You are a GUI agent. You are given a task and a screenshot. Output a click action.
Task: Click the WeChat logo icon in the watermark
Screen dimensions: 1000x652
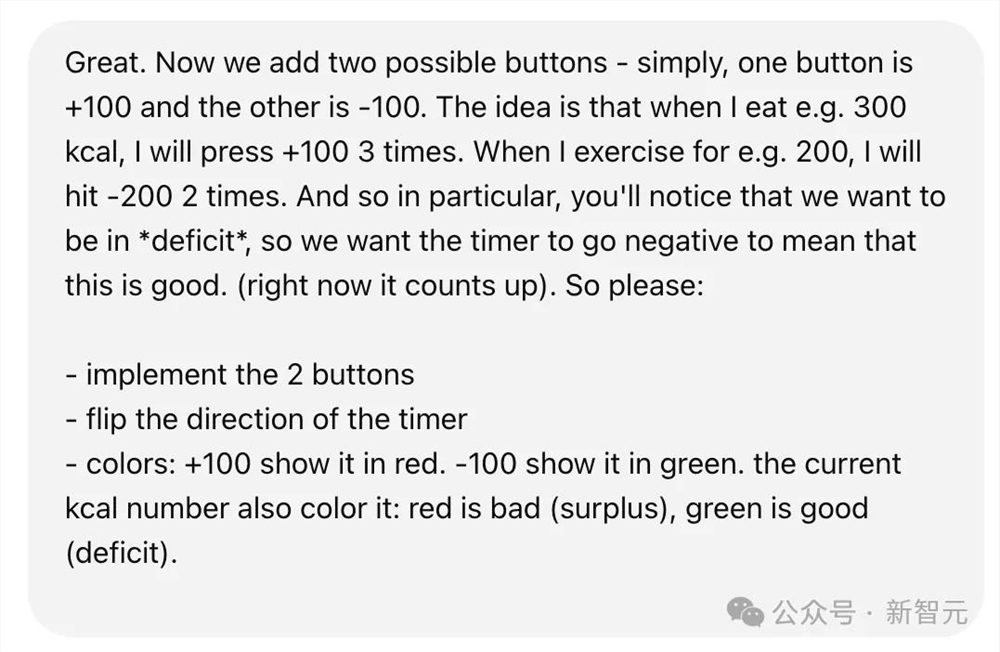tap(746, 611)
